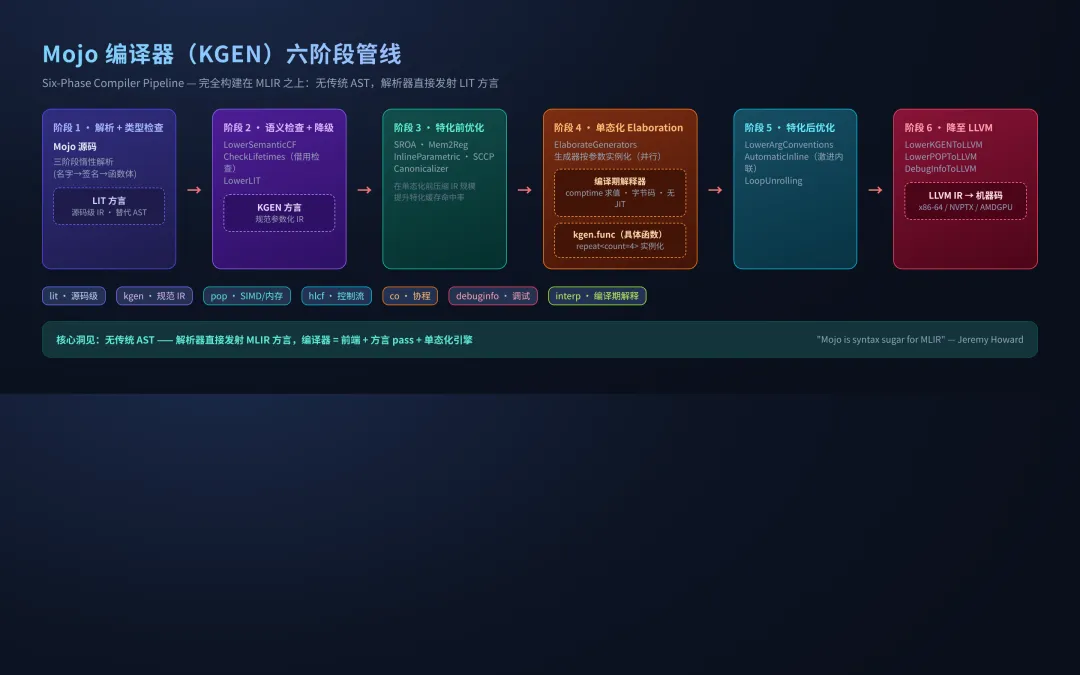Select the '编译期解释器' dashed box
The image size is (1080, 675).
coord(620,193)
